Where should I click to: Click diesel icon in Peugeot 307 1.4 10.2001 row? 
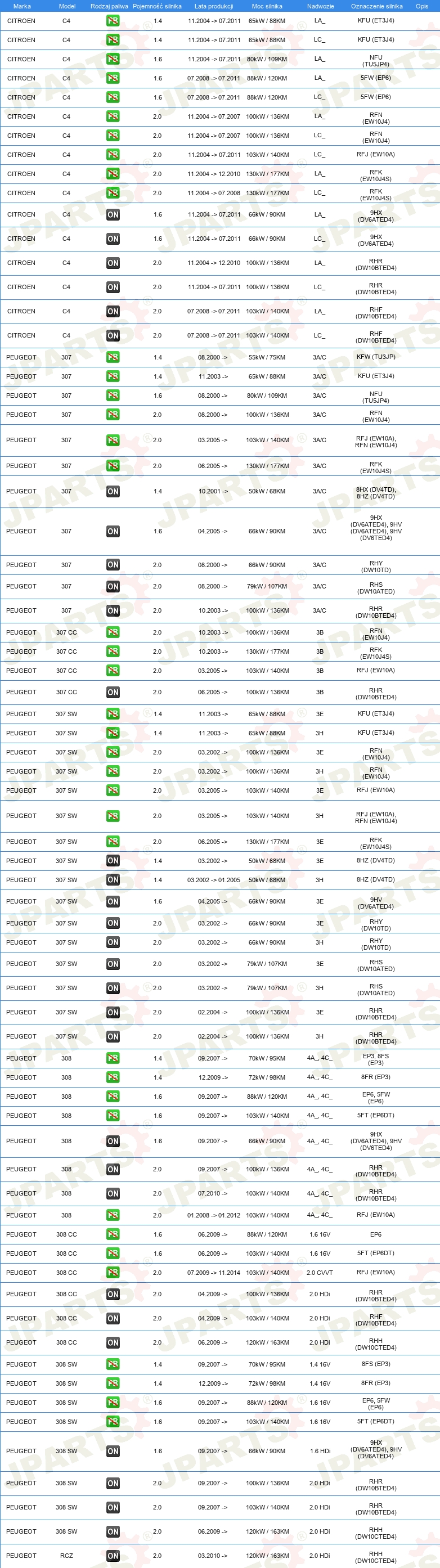click(x=113, y=491)
